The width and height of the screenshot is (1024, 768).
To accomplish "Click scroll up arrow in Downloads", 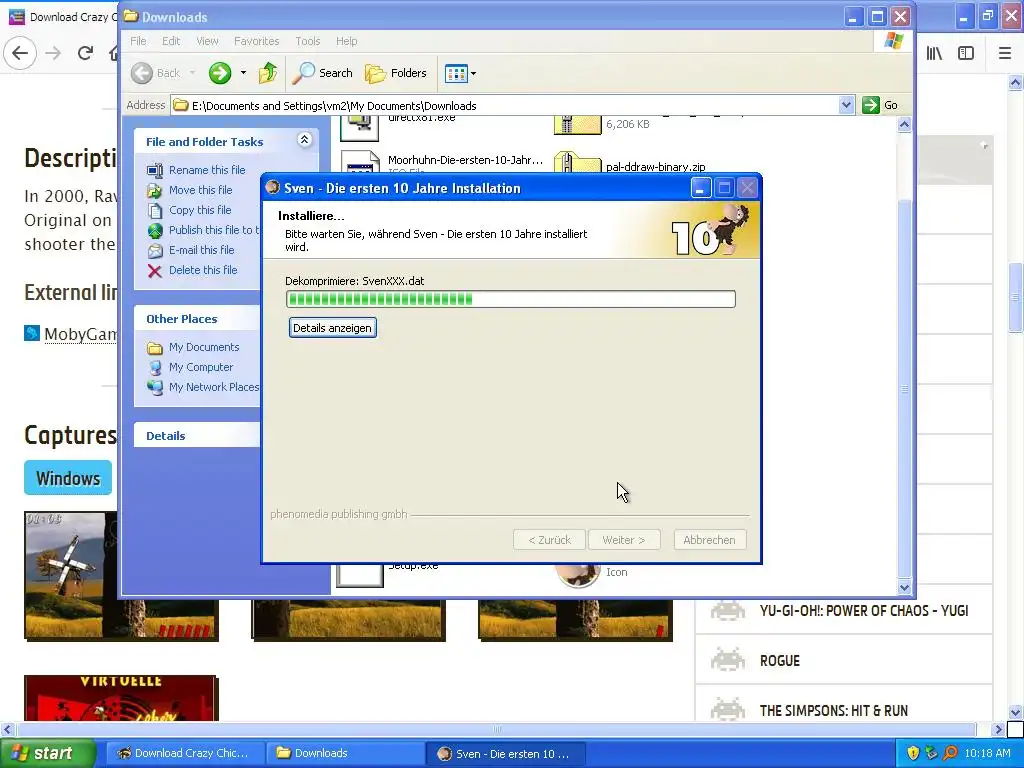I will click(x=904, y=124).
